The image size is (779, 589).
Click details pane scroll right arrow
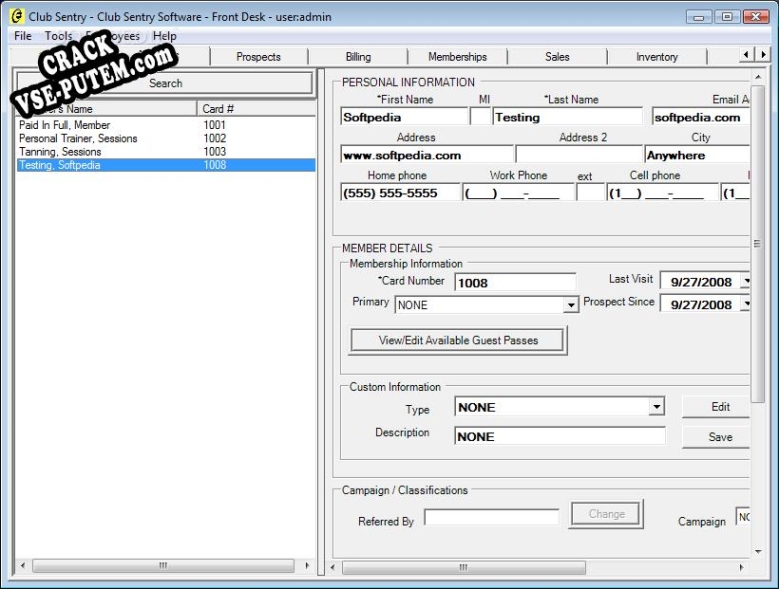[x=741, y=567]
